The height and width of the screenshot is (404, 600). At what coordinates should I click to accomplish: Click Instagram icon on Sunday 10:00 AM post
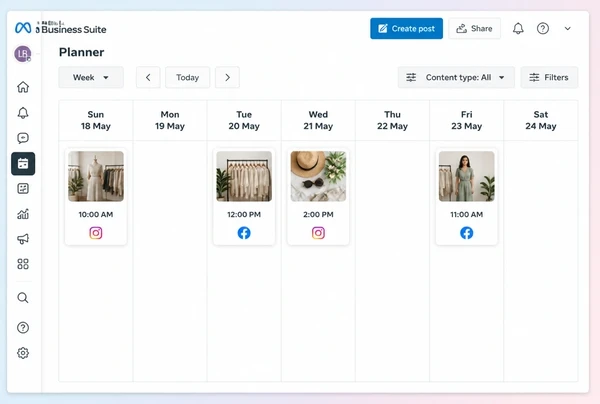[x=96, y=233]
